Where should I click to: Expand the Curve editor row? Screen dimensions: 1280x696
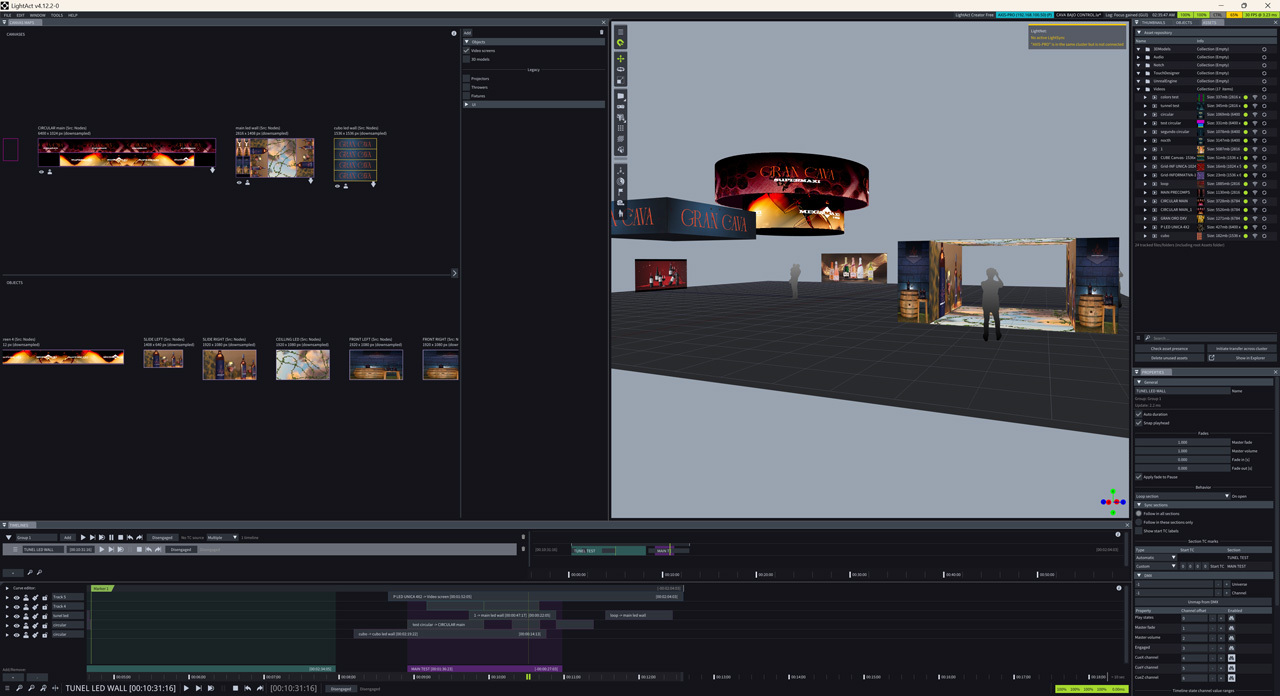click(x=7, y=588)
